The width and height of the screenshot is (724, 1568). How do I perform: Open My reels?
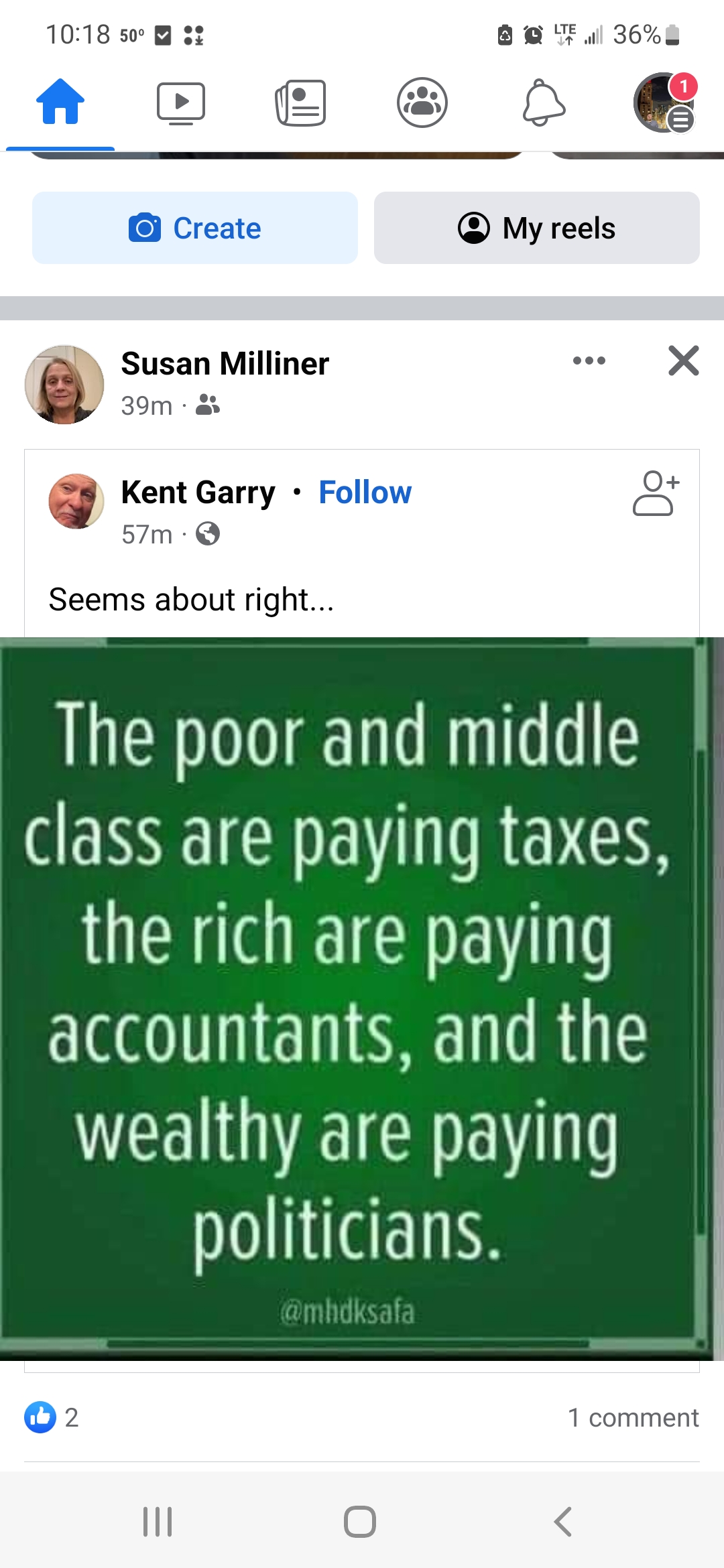[537, 228]
